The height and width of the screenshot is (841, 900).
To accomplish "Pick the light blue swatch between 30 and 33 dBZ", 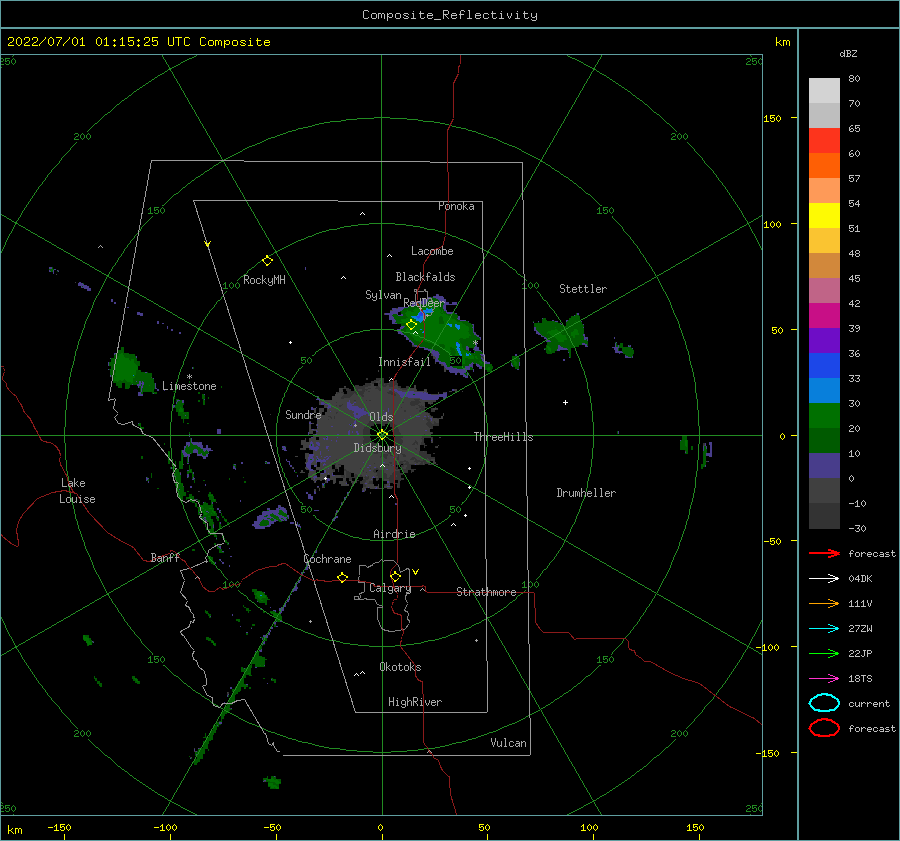I will pyautogui.click(x=824, y=390).
